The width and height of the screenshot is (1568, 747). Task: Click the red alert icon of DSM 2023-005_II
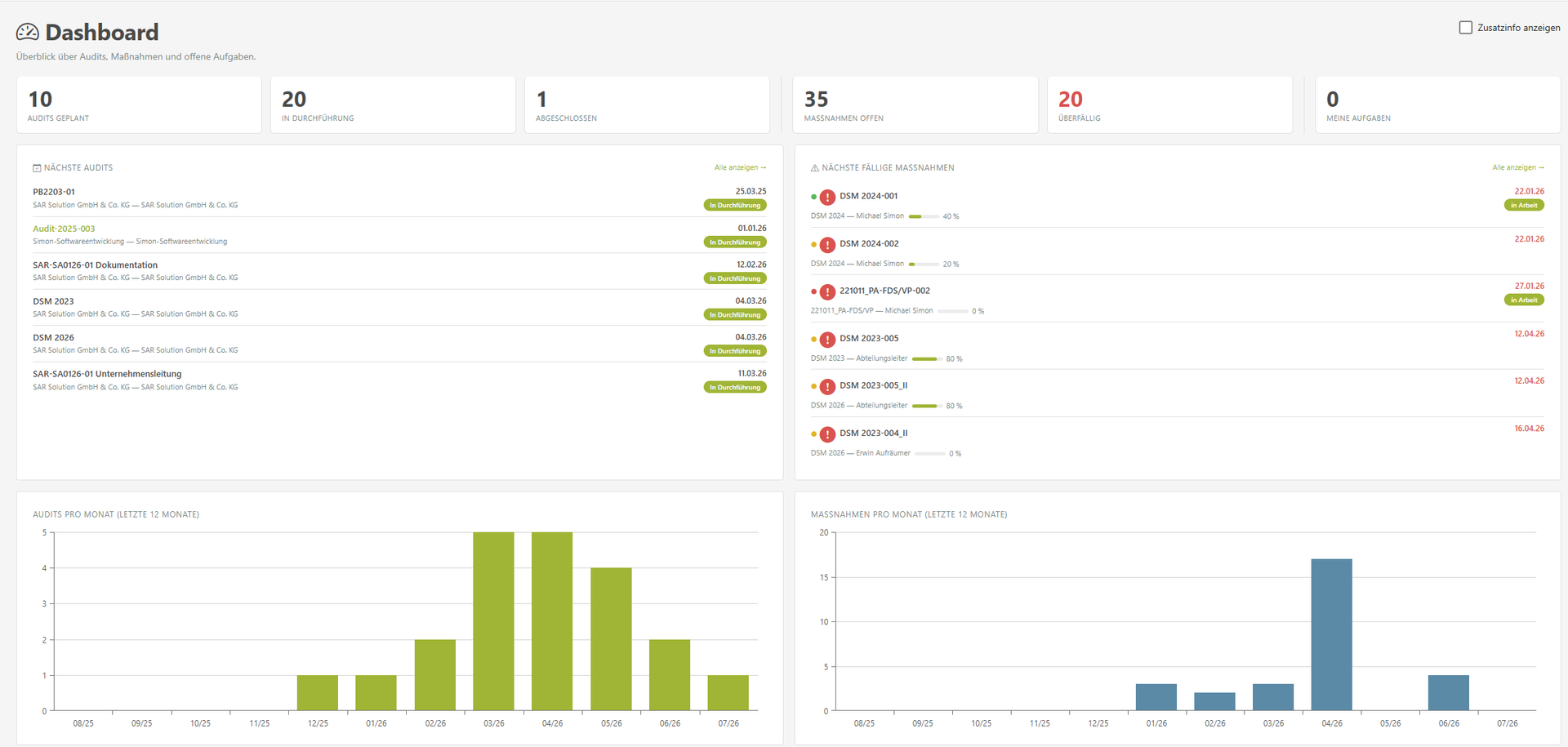click(827, 386)
